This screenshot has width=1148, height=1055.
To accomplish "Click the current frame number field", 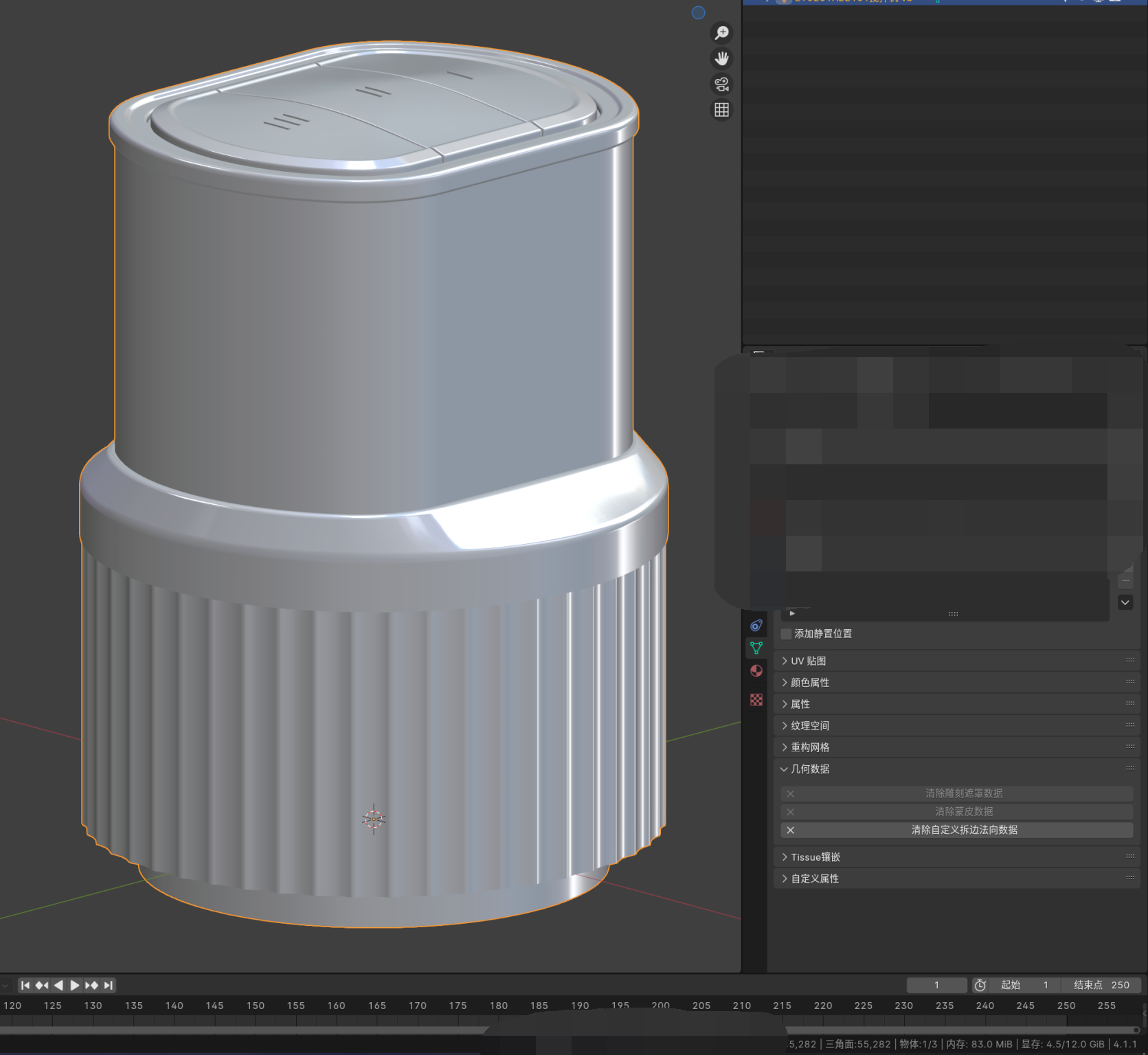I will pos(936,985).
